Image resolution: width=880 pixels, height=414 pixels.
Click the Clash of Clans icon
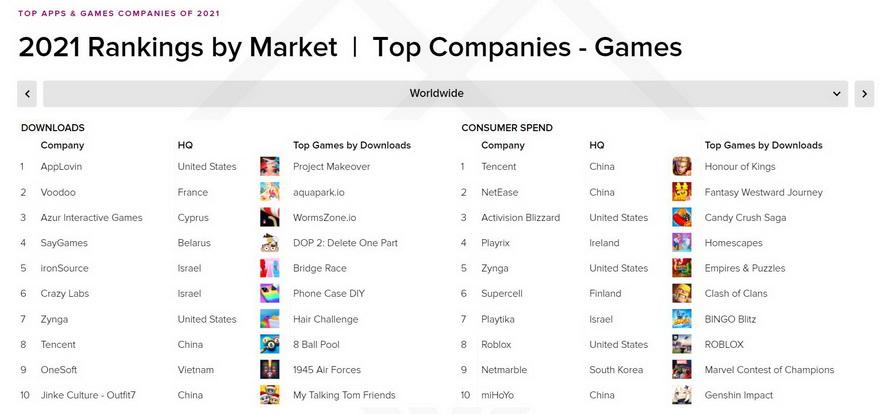click(682, 293)
